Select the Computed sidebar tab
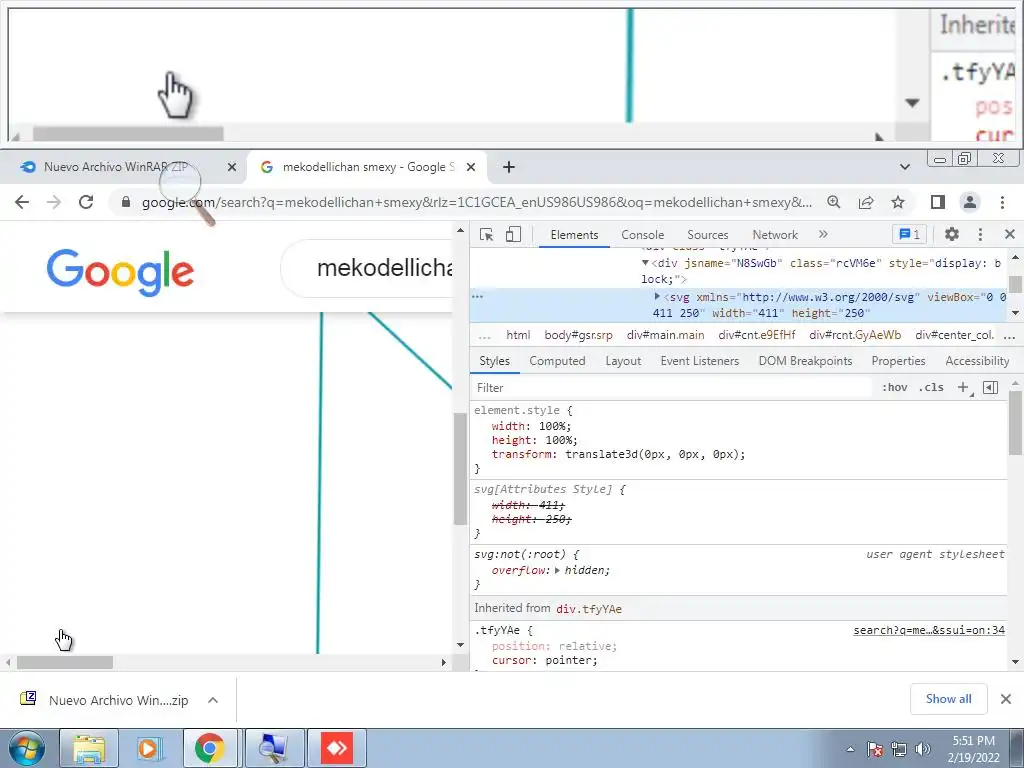1024x768 pixels. pyautogui.click(x=557, y=361)
